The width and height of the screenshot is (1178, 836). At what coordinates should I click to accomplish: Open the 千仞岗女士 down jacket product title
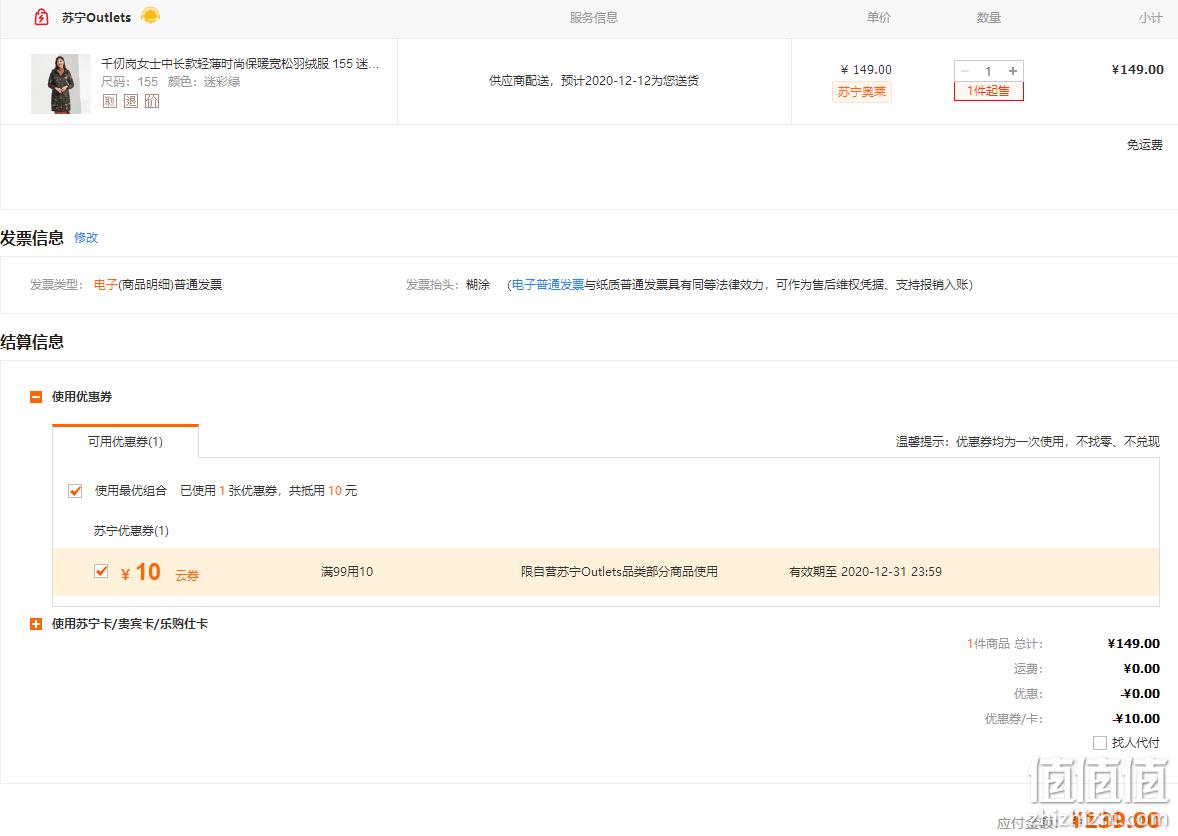pyautogui.click(x=240, y=64)
